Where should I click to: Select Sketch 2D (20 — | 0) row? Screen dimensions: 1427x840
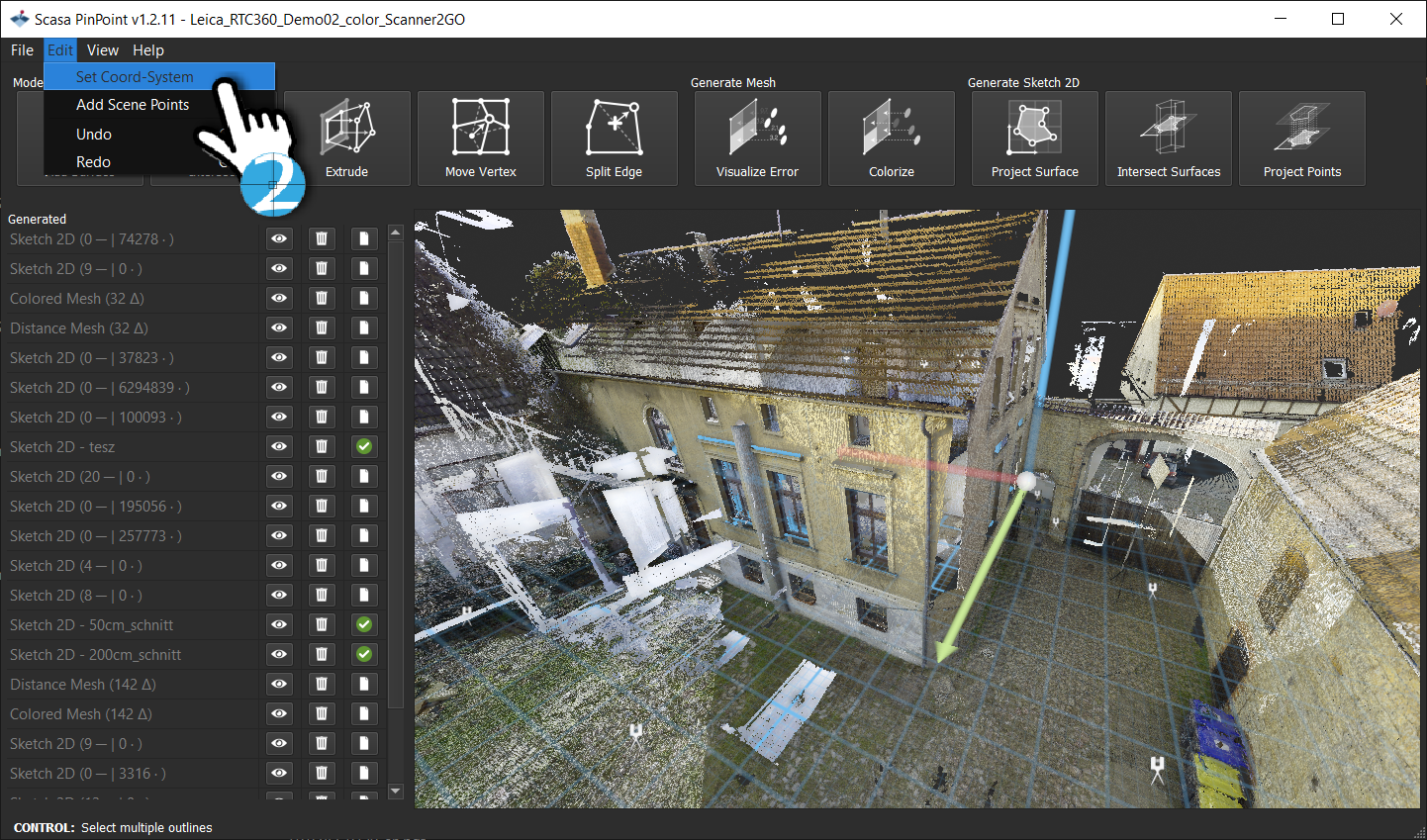(132, 477)
